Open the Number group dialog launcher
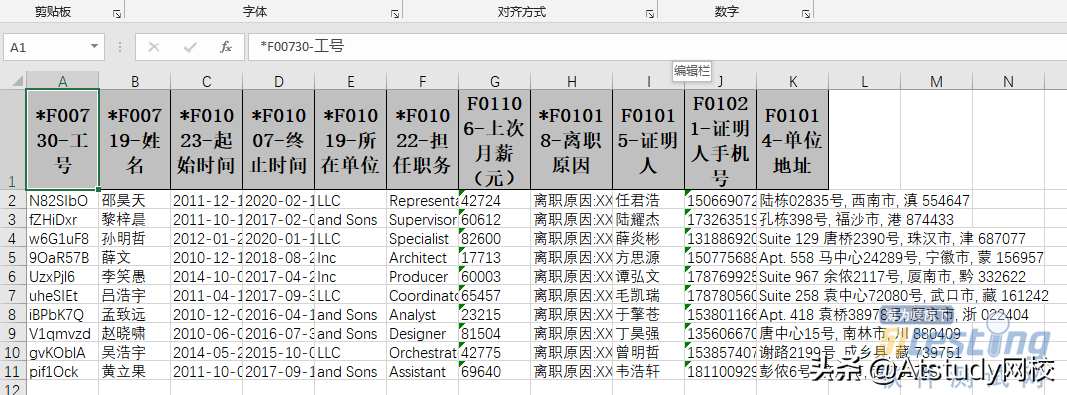 [806, 13]
